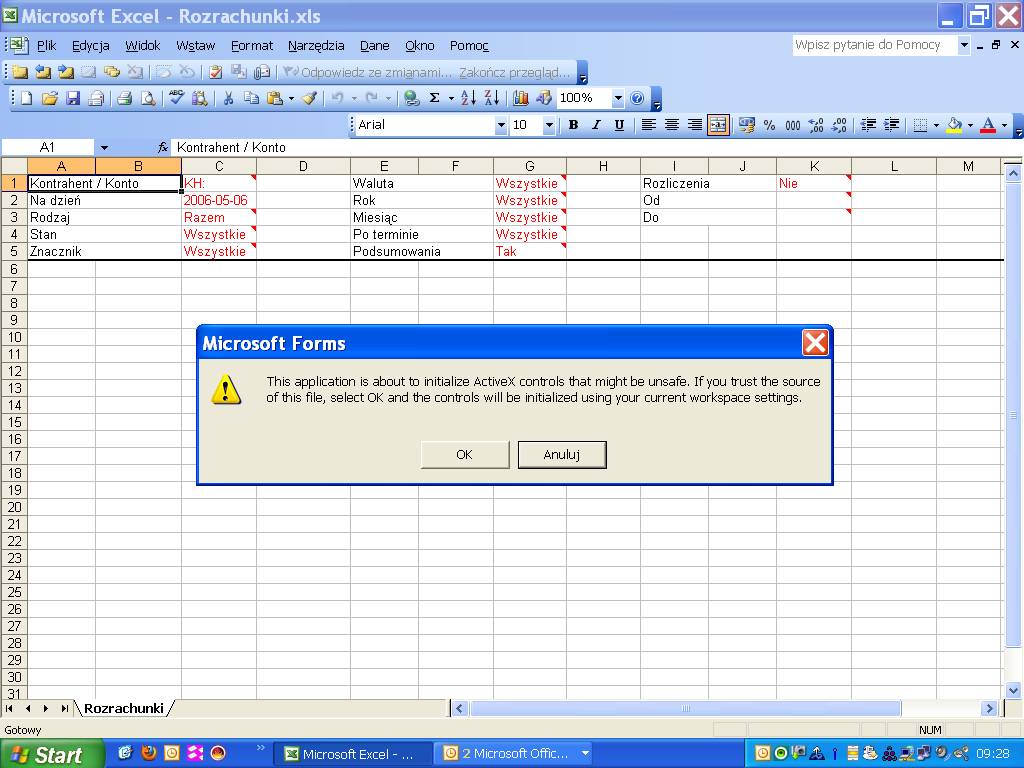Click the vertical scrollbar down arrow
This screenshot has width=1024, height=768.
click(x=1014, y=690)
